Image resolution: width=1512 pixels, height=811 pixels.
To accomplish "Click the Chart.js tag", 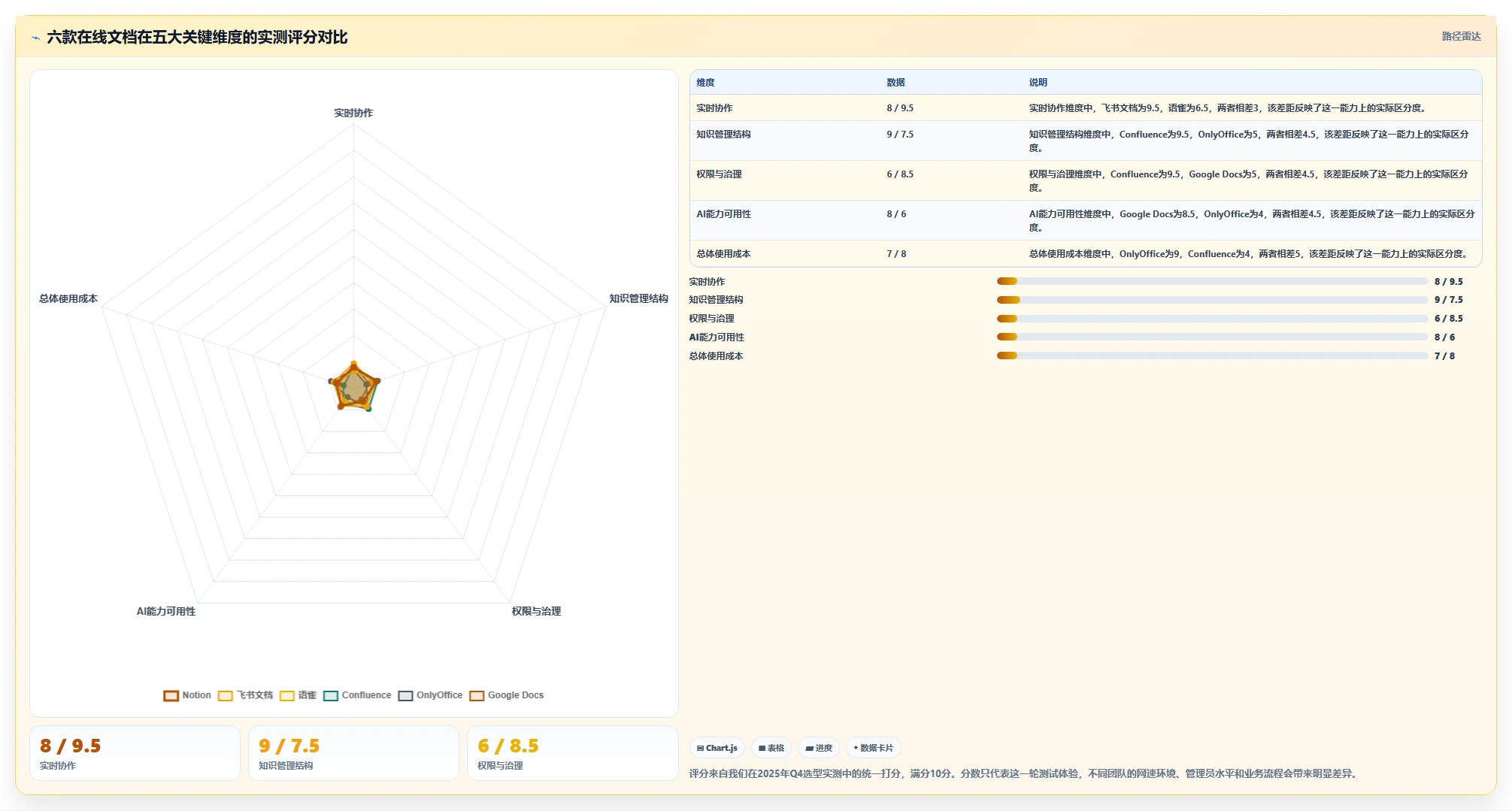I will coord(717,748).
